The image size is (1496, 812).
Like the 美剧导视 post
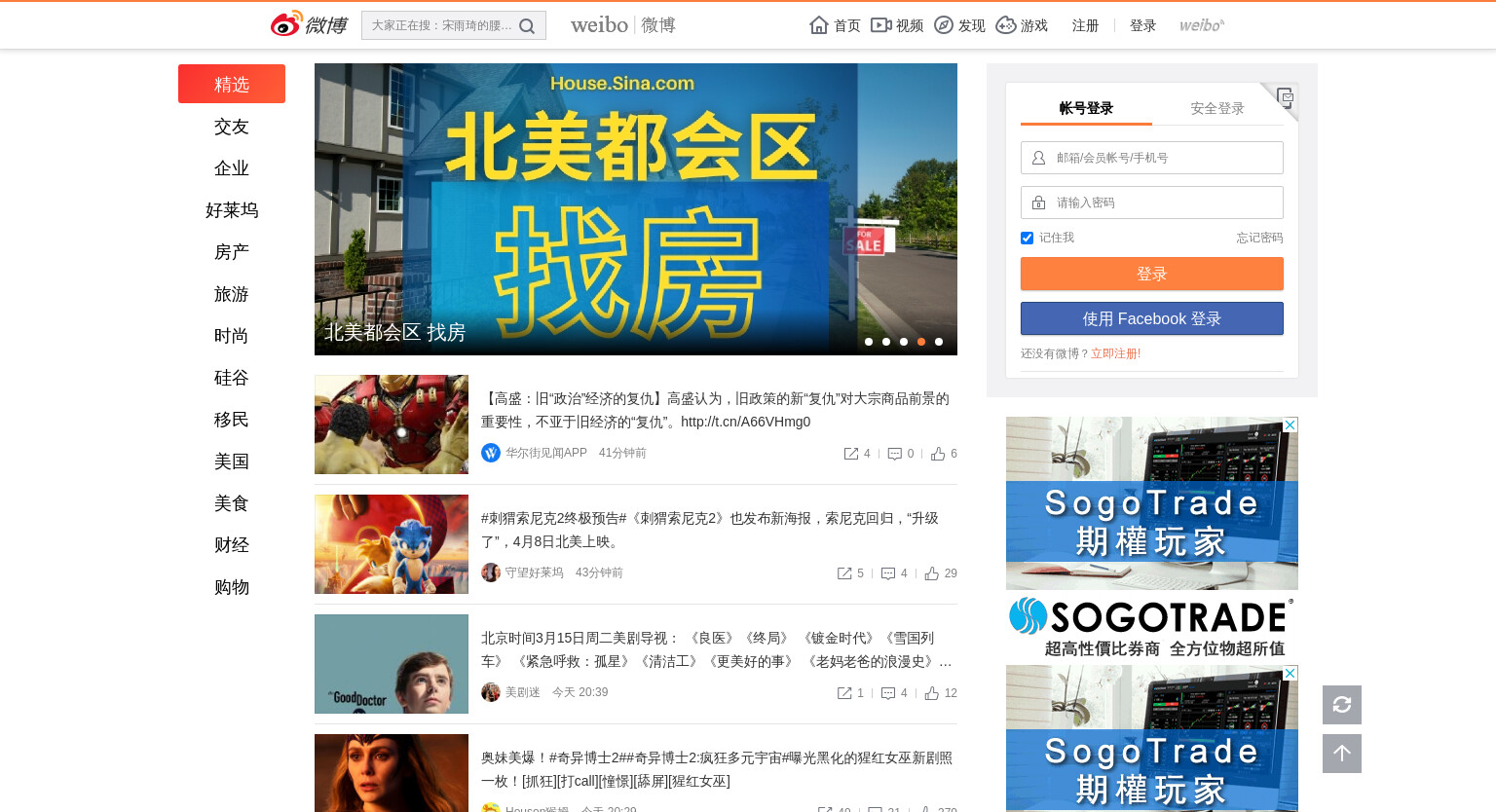click(x=932, y=693)
